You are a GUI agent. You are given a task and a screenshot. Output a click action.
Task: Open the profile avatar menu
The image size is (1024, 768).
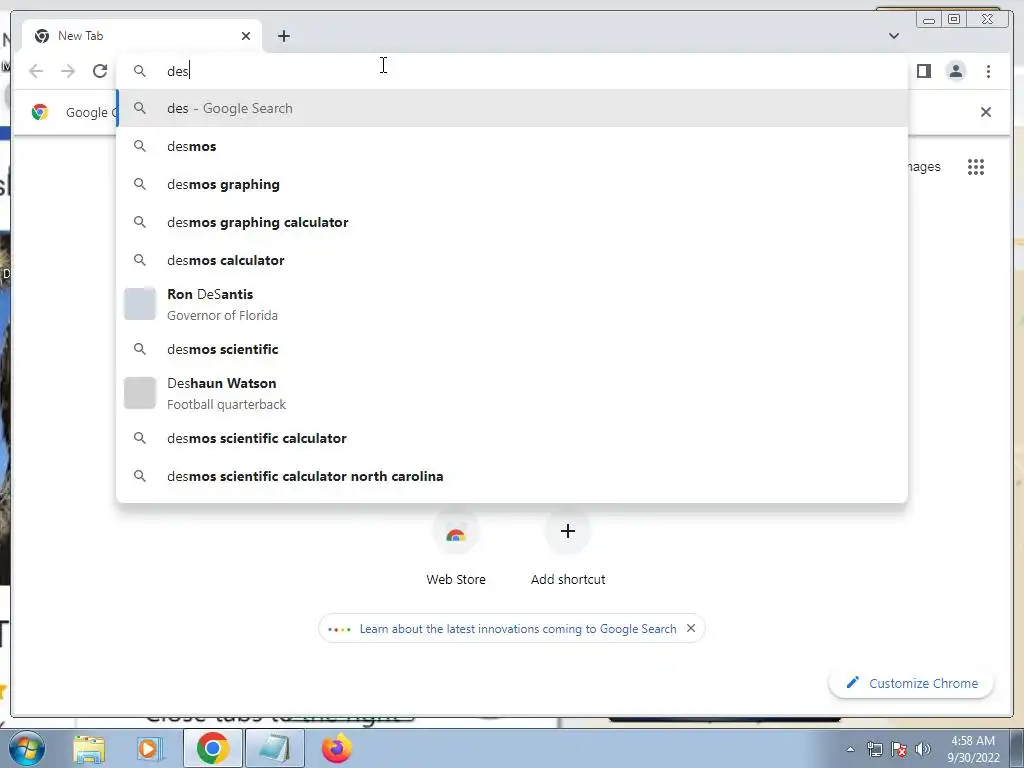click(955, 71)
